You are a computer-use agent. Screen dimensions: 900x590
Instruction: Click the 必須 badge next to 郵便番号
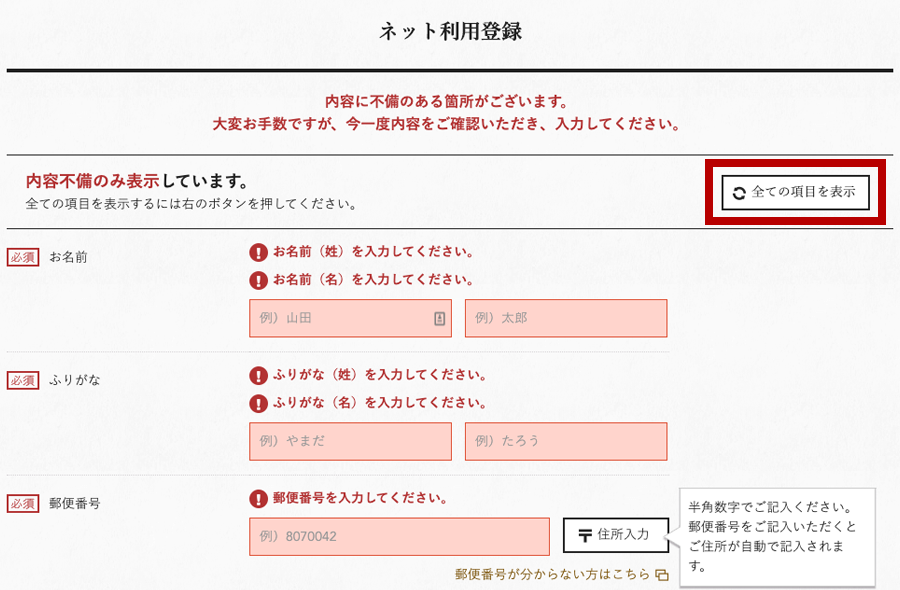23,503
